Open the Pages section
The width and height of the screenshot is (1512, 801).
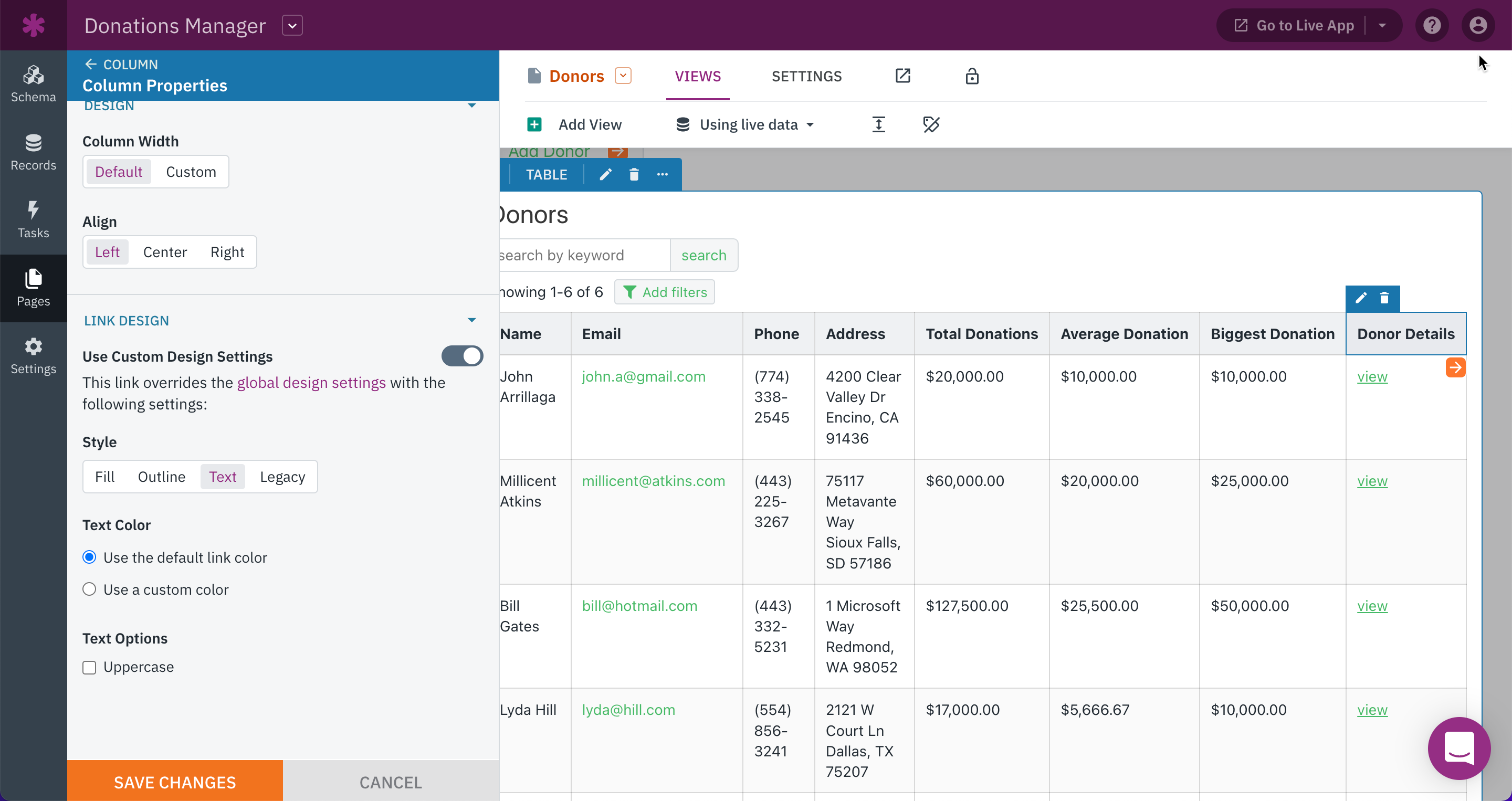[34, 288]
